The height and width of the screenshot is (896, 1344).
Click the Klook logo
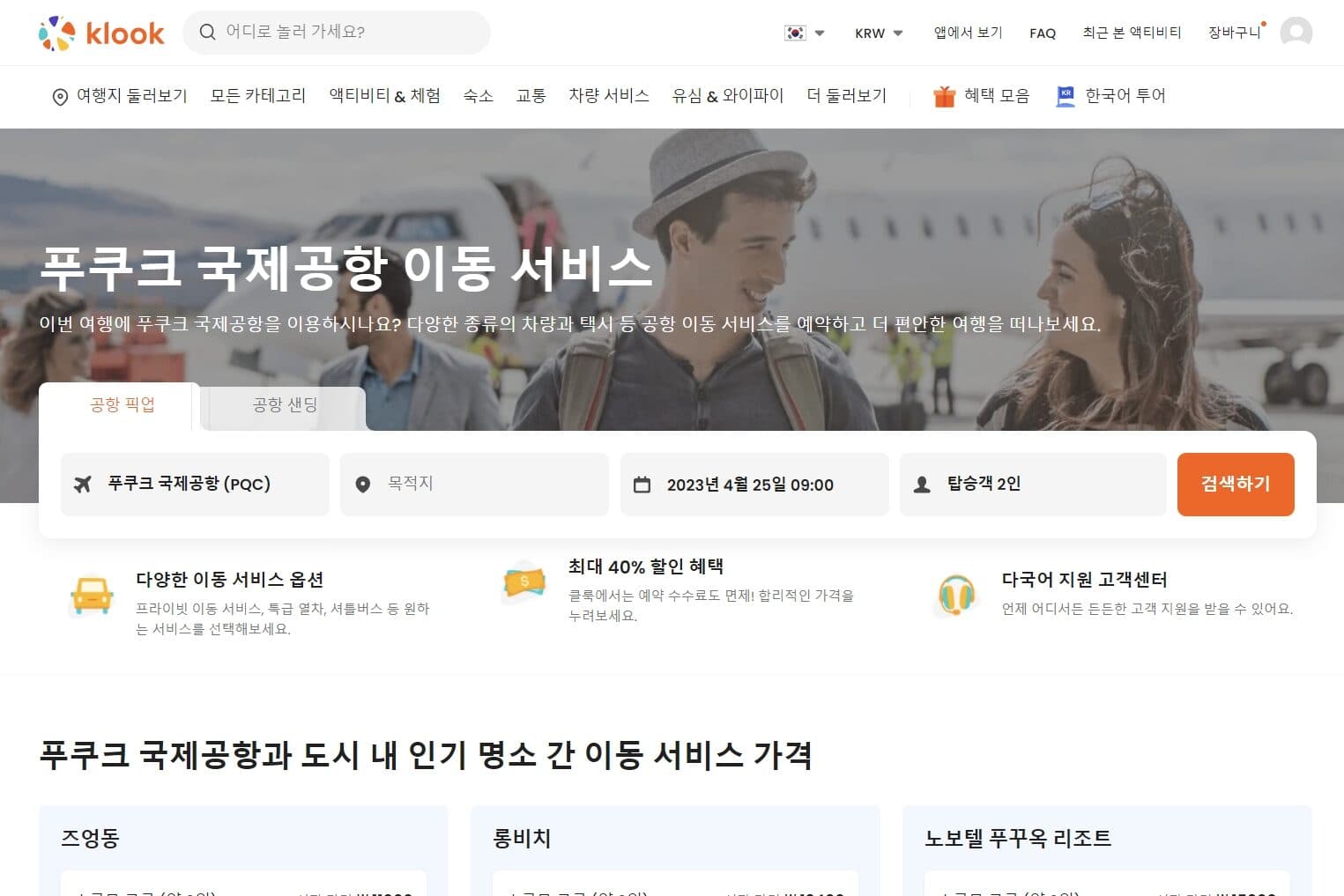tap(101, 33)
